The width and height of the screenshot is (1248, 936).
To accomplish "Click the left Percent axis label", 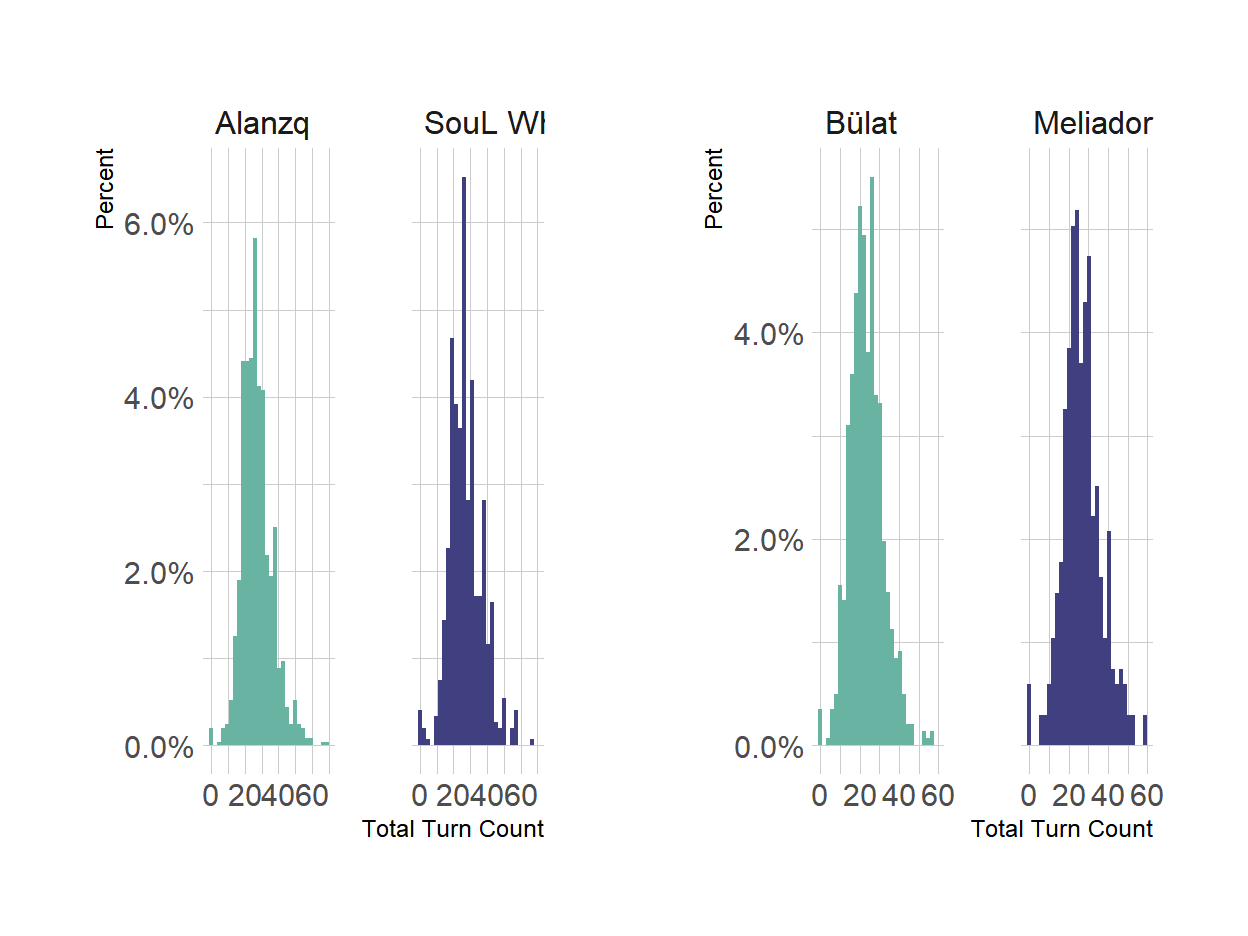I will coord(105,188).
